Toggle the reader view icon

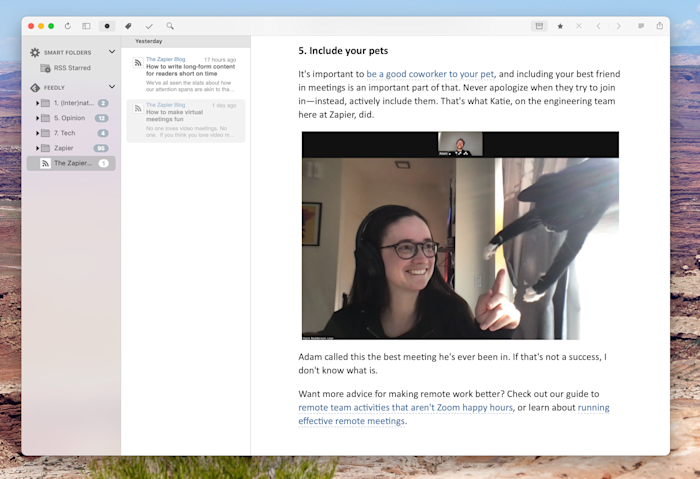539,26
